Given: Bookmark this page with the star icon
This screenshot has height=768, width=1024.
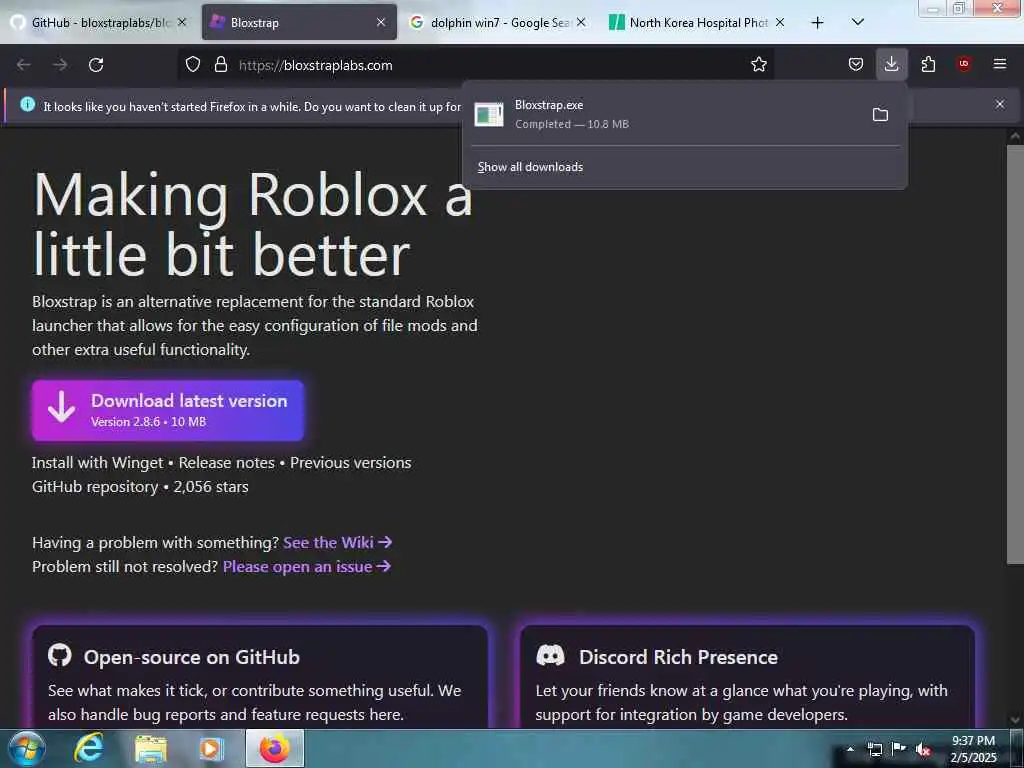Looking at the screenshot, I should coord(758,65).
